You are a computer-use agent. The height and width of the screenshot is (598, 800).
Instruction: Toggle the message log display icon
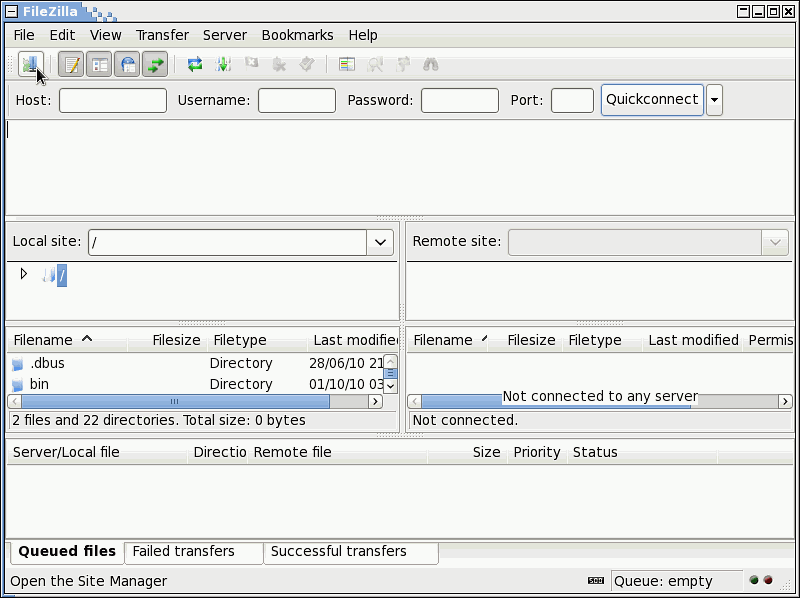(71, 64)
